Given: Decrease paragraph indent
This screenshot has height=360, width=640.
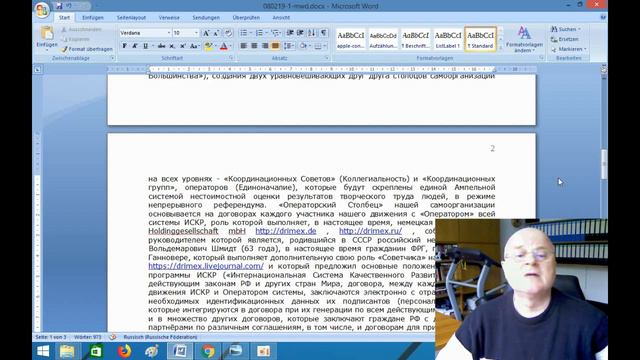Looking at the screenshot, I should (290, 33).
